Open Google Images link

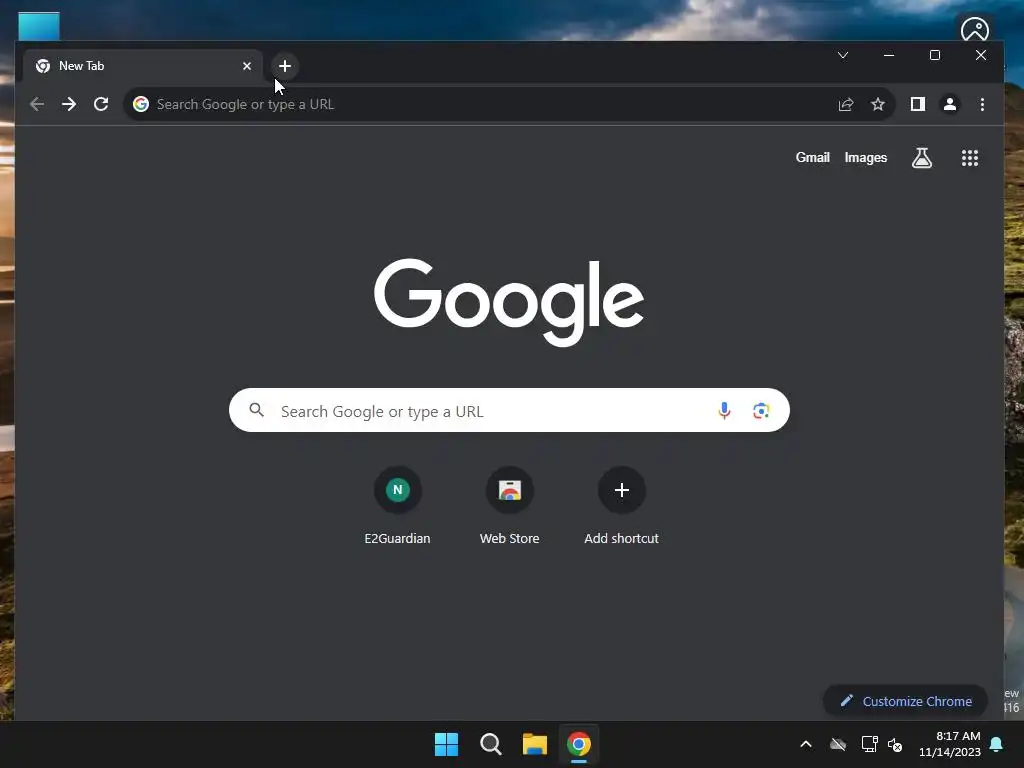pos(865,157)
